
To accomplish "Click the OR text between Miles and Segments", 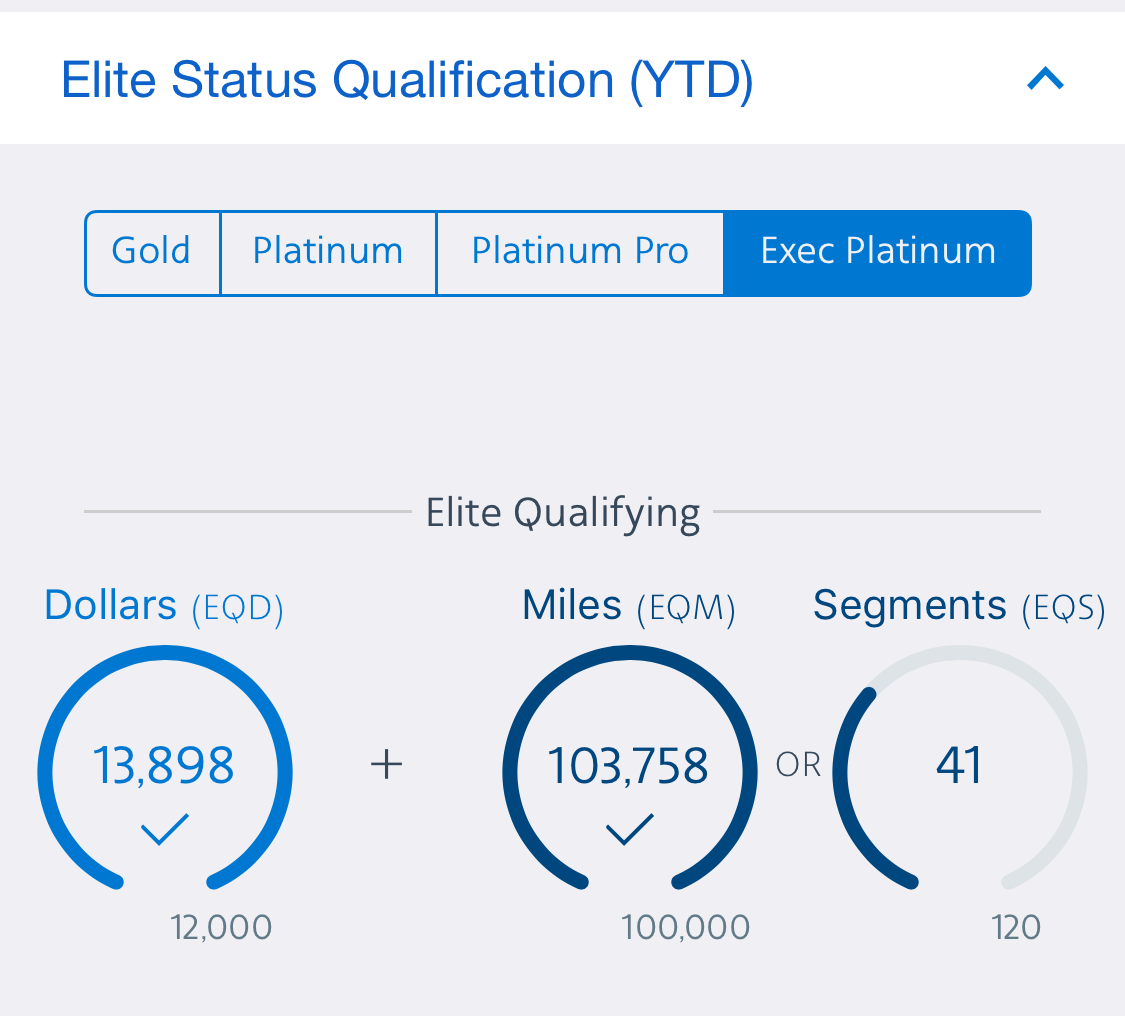I will pos(798,766).
